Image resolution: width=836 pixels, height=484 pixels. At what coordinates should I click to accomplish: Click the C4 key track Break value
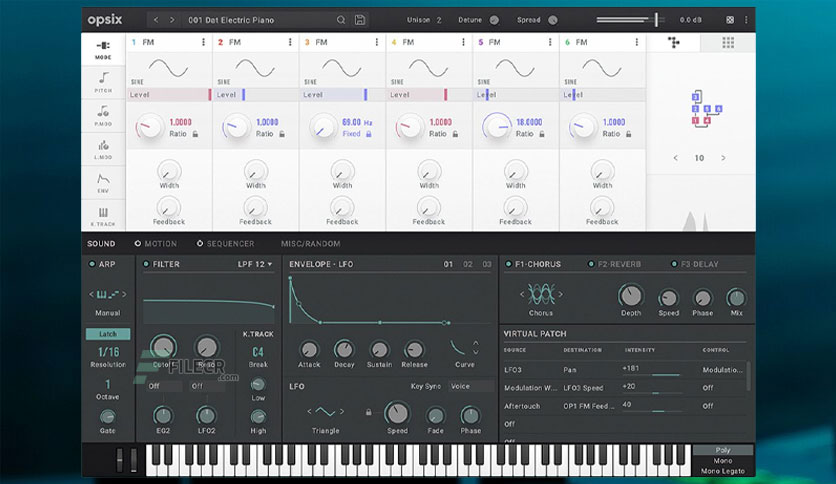tap(258, 352)
